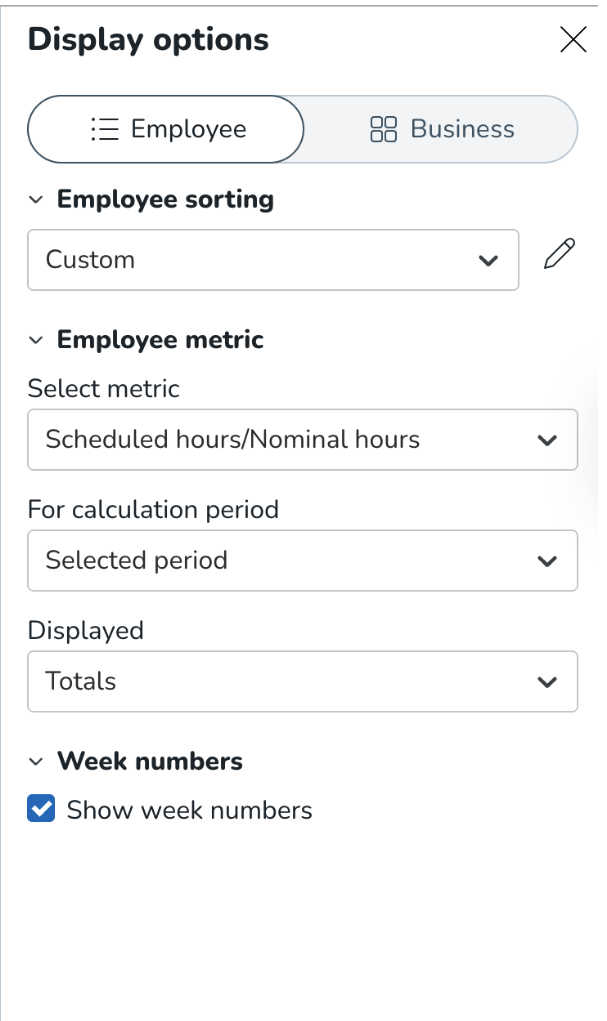Click the arrow on the Custom sorting dropdown

tap(488, 261)
